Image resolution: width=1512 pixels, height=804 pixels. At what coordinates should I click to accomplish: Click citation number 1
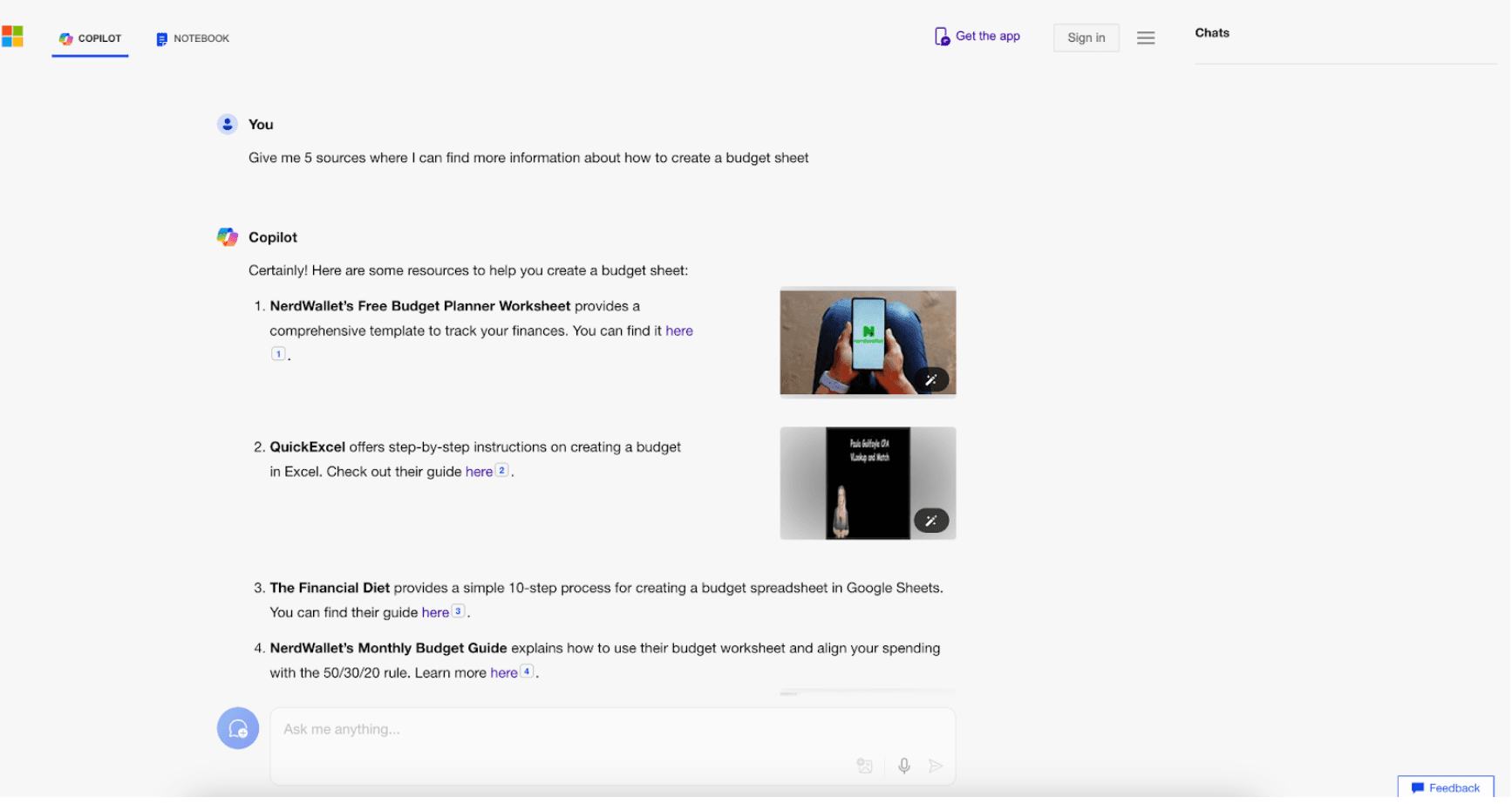[x=278, y=353]
